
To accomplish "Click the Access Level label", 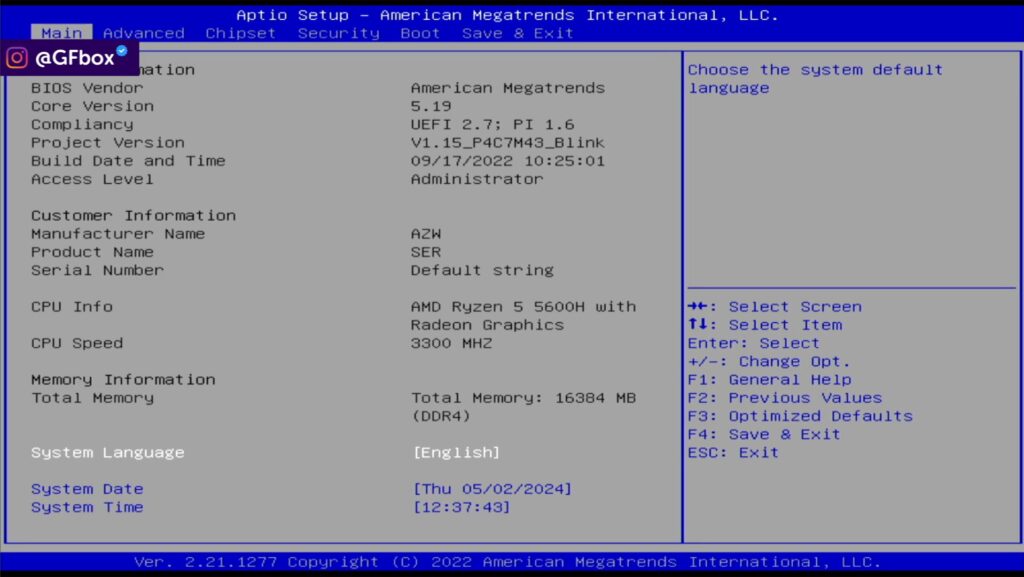I will [92, 179].
